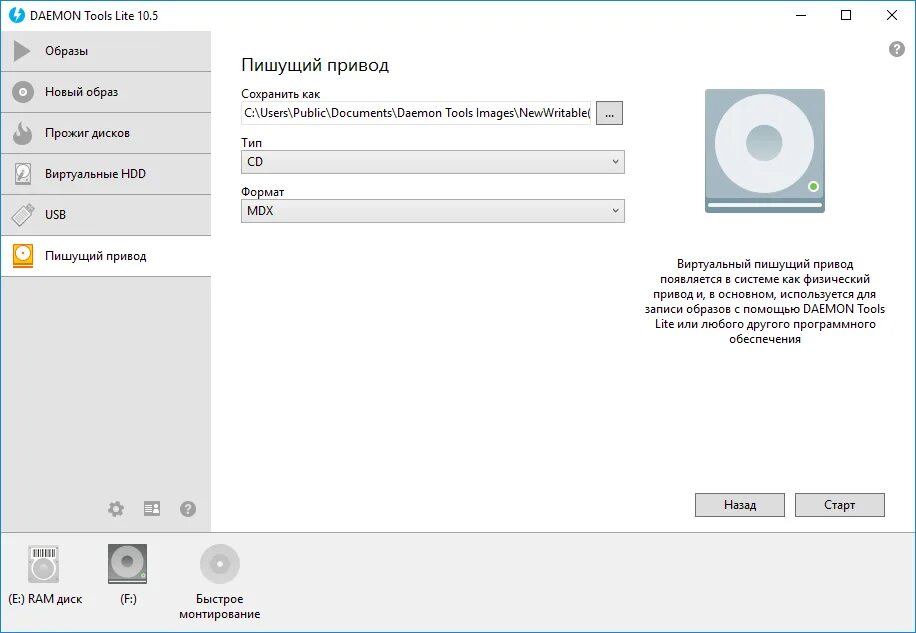Open the Формат MDX dropdown
Viewport: 916px width, 633px height.
click(x=433, y=211)
